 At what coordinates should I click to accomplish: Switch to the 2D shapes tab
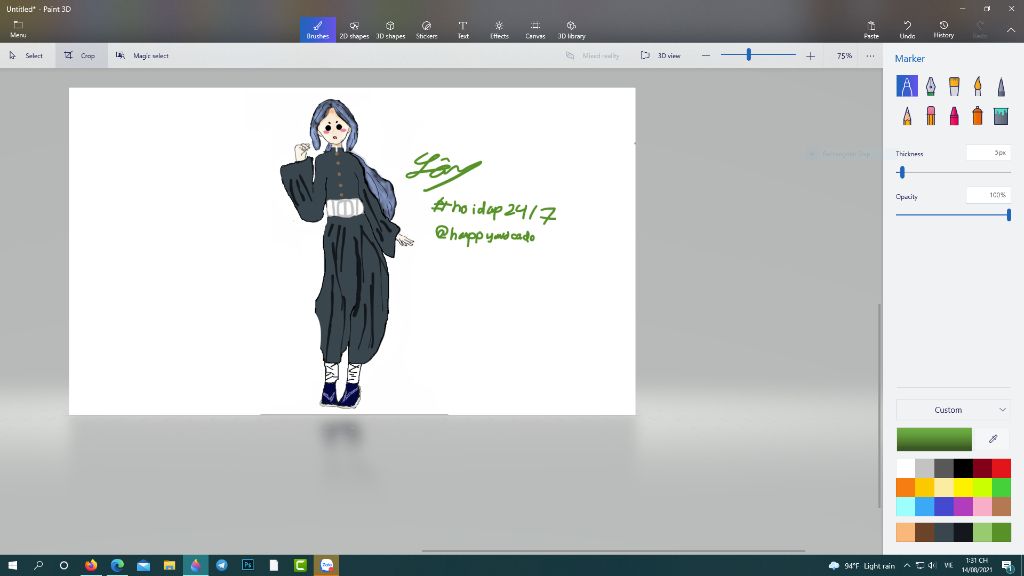354,29
